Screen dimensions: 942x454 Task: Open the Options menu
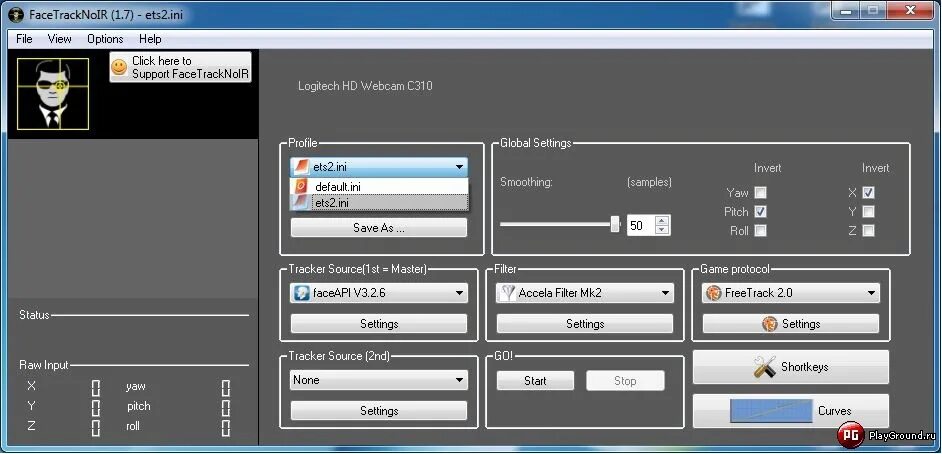click(105, 39)
